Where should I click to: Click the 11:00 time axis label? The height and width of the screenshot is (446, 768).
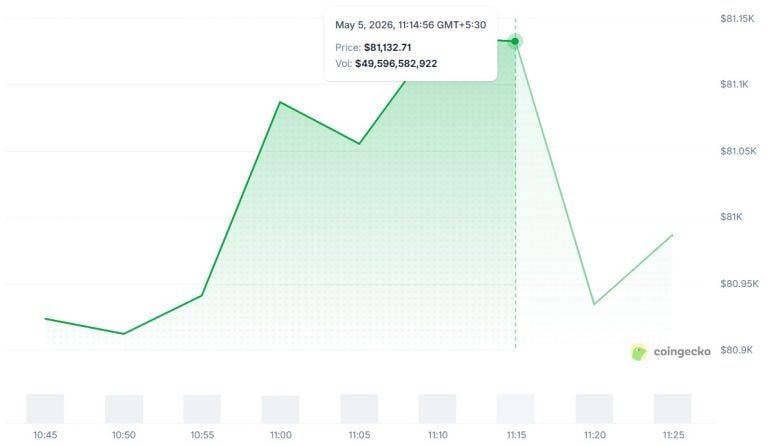(281, 435)
